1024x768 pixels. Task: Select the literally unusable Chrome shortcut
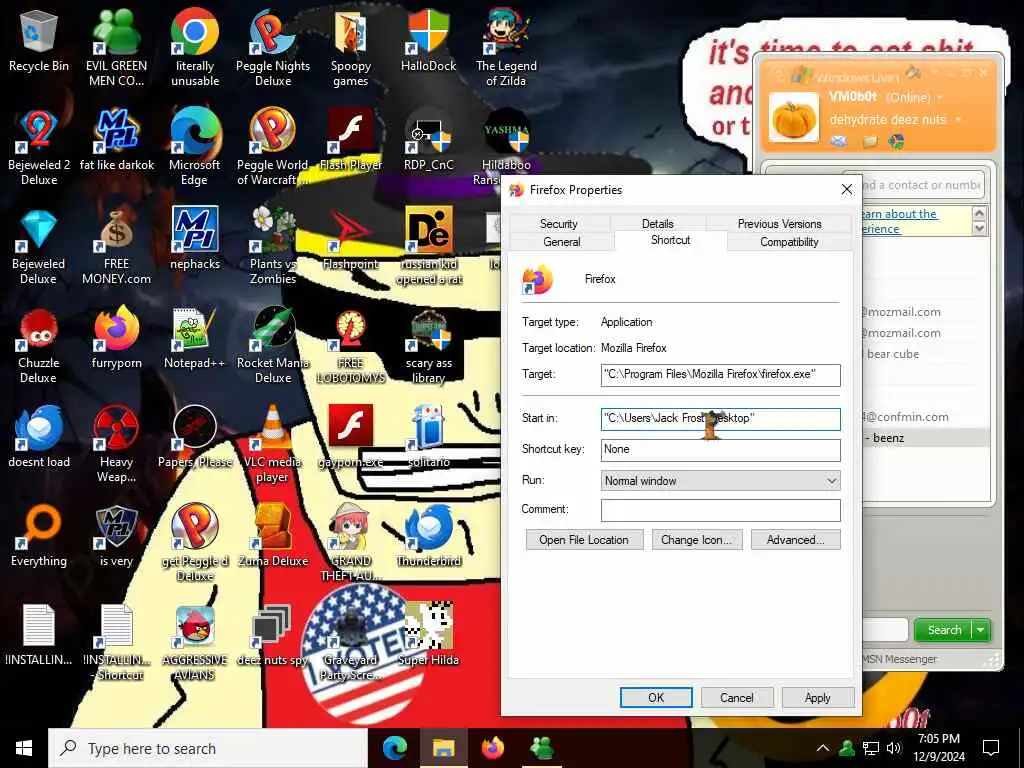pos(195,47)
